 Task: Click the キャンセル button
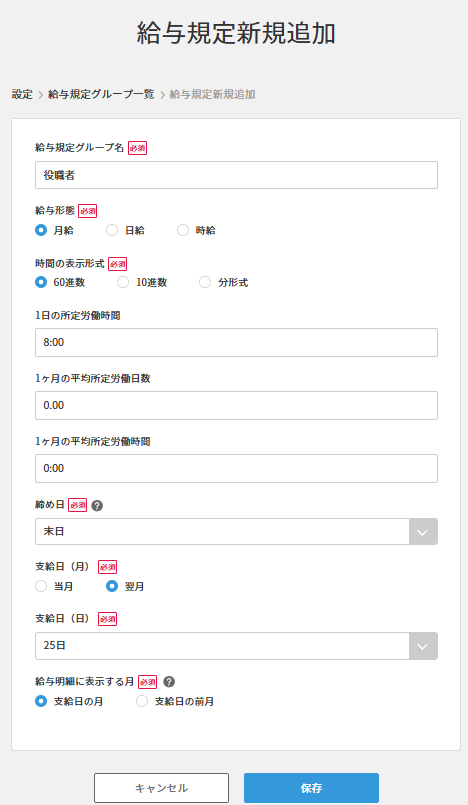click(x=161, y=788)
